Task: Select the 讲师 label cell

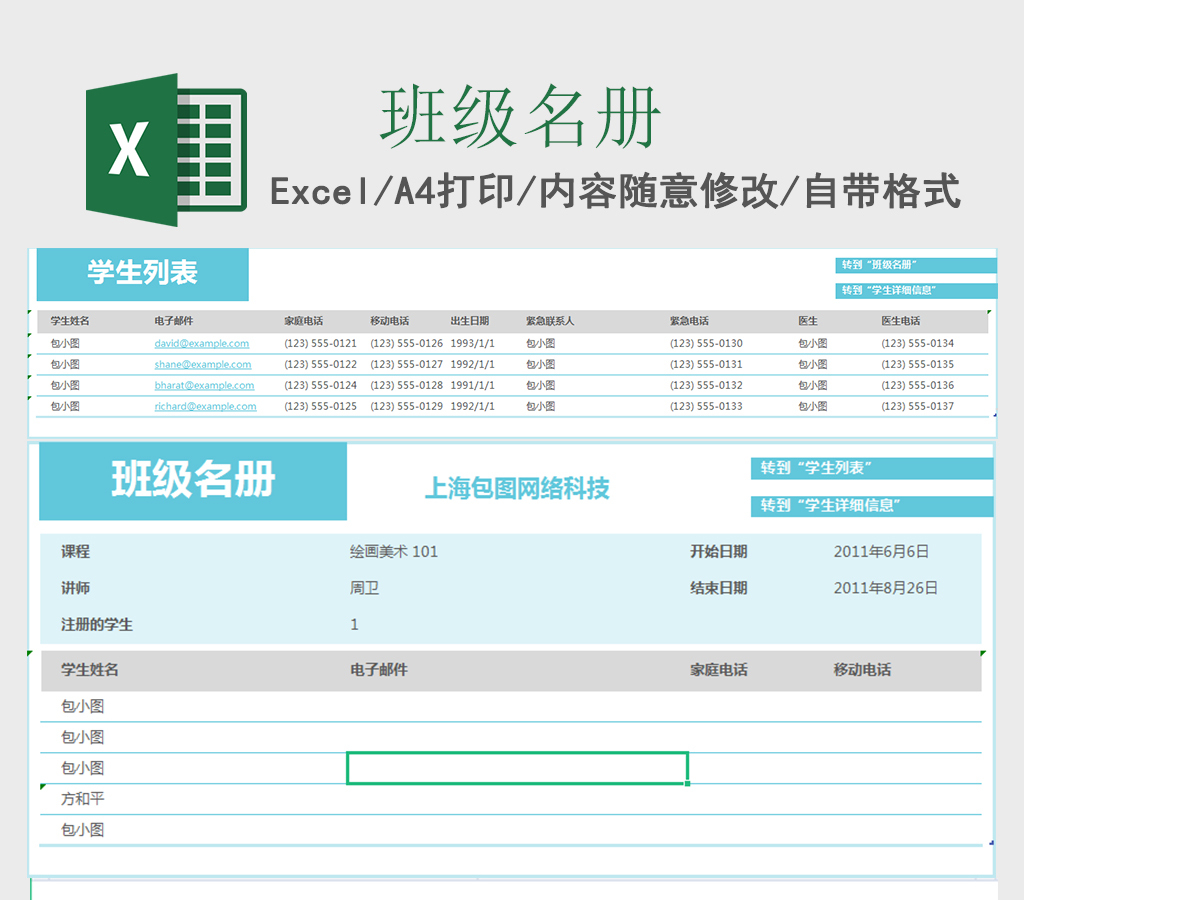Action: 75,588
